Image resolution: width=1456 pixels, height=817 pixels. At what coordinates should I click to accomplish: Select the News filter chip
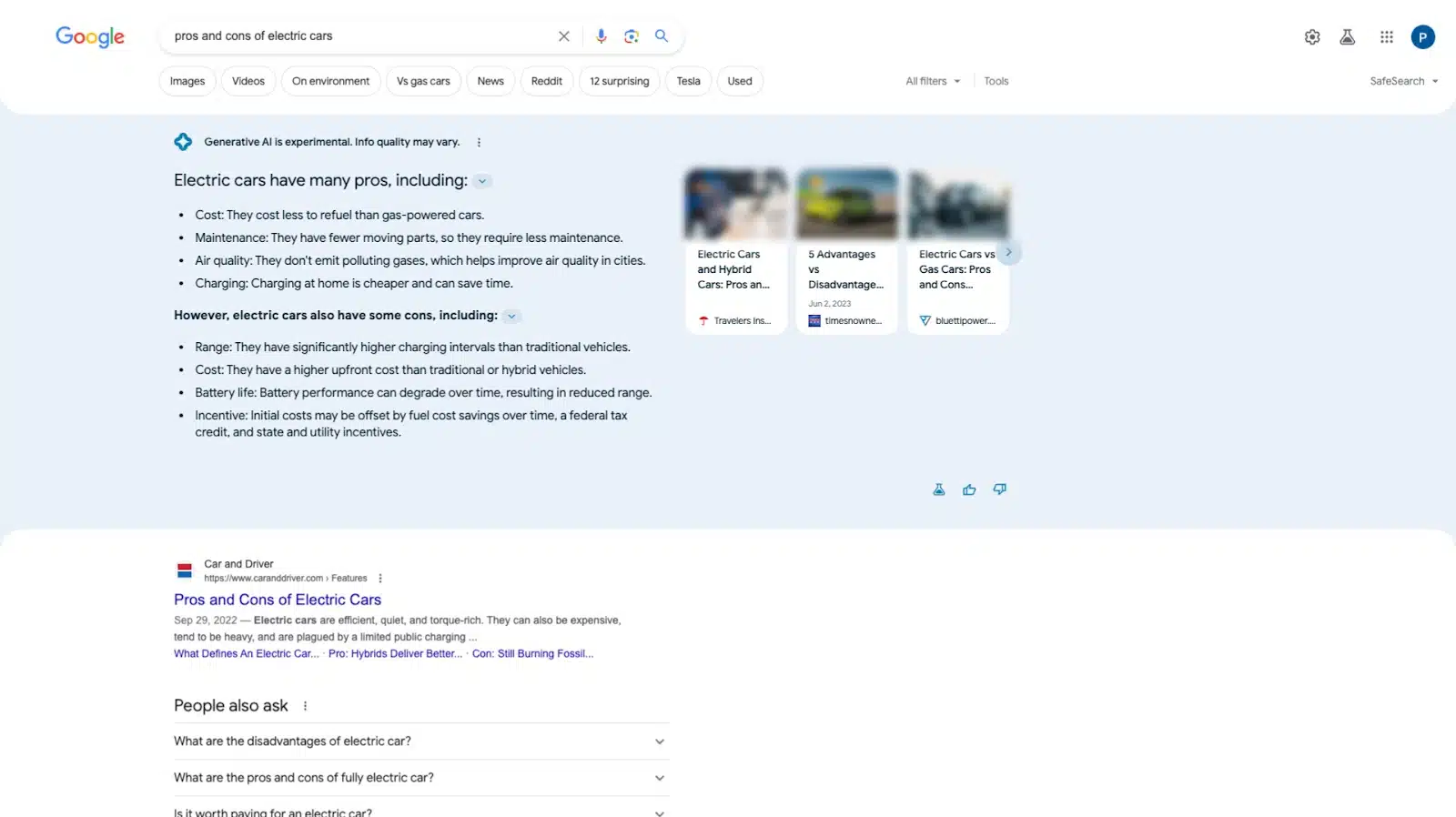(490, 81)
